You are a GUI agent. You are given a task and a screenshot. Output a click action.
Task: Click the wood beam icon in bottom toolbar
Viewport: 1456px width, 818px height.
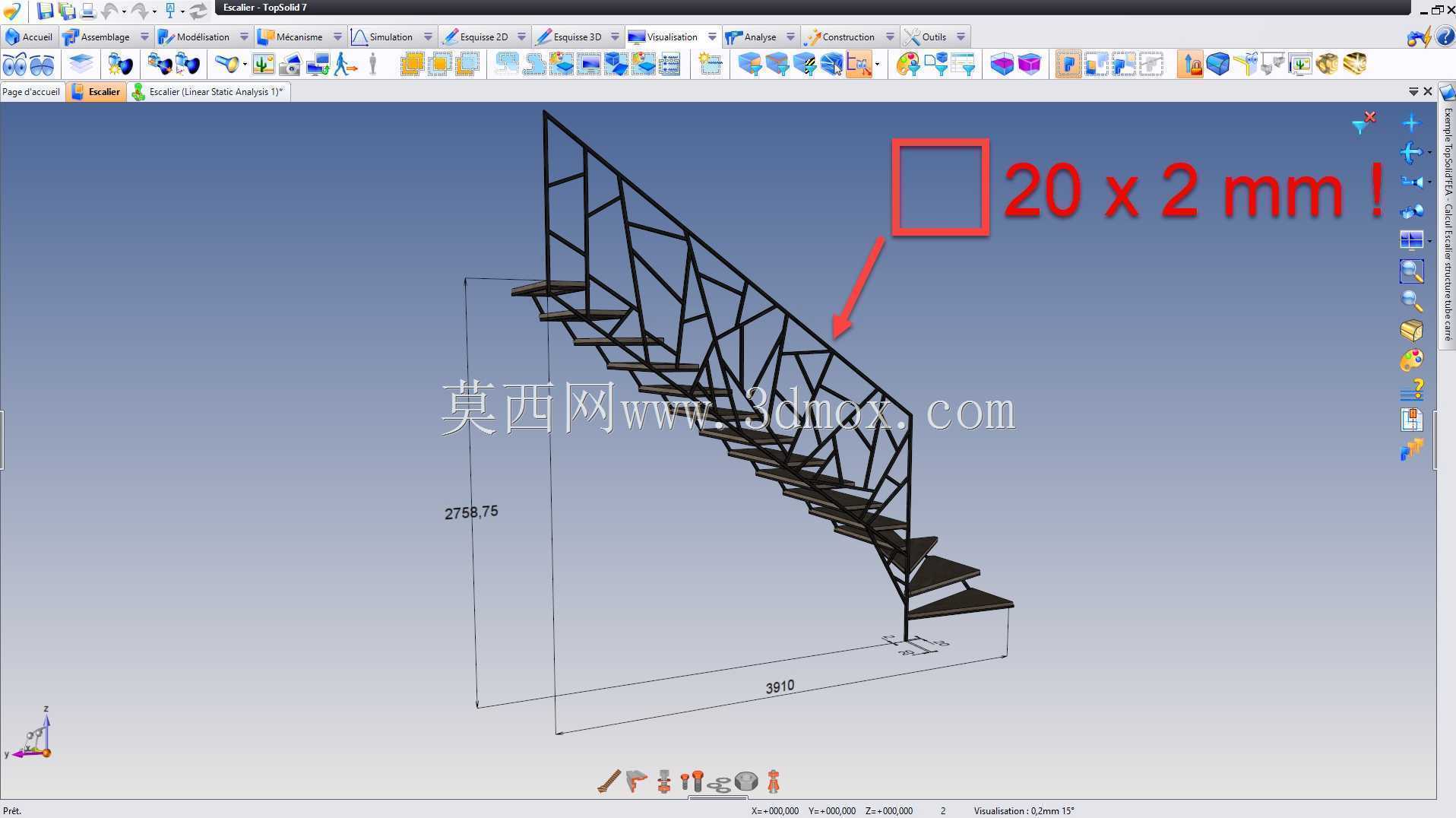[x=609, y=782]
